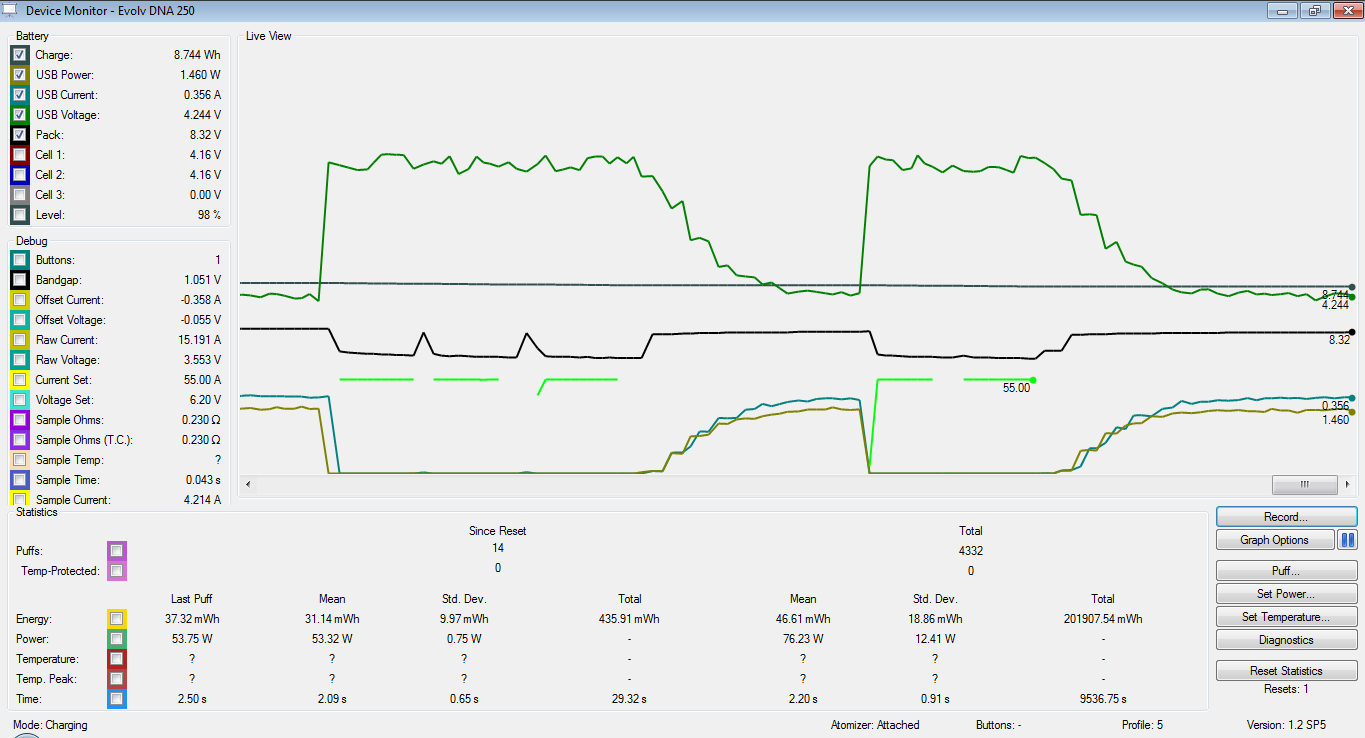The image size is (1365, 738).
Task: Click the Resets: 1 label
Action: 1287,689
